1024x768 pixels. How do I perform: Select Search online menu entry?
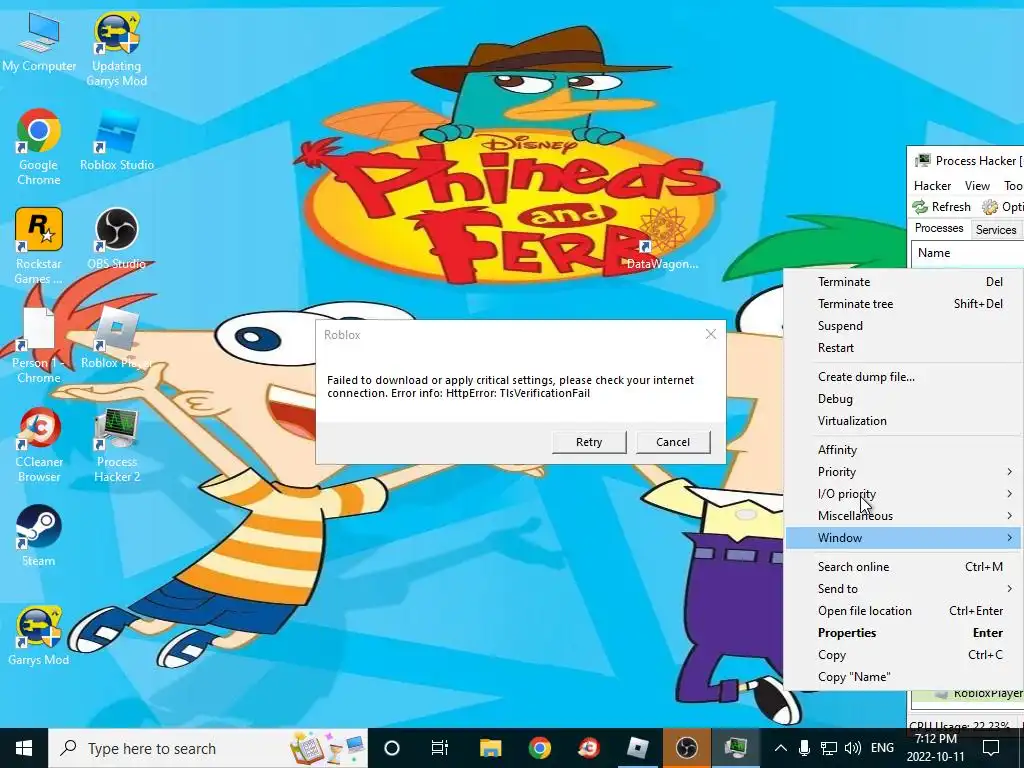(x=904, y=567)
